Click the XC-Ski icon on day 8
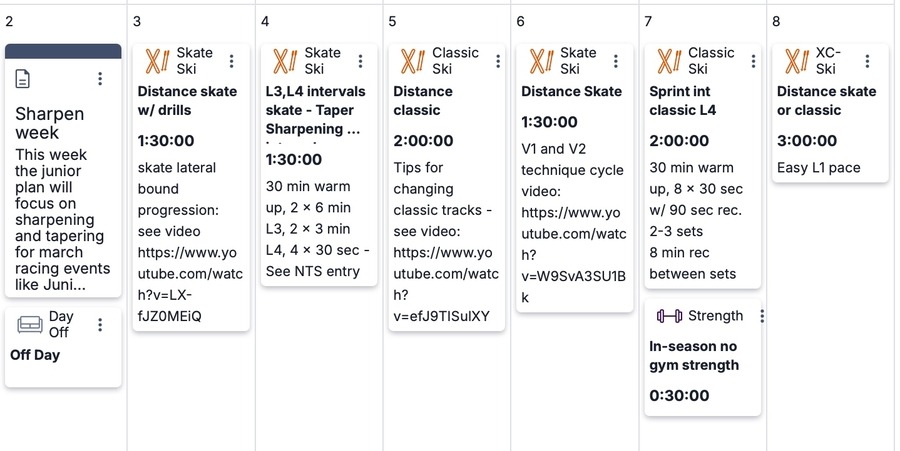The width and height of the screenshot is (900, 451). point(797,61)
